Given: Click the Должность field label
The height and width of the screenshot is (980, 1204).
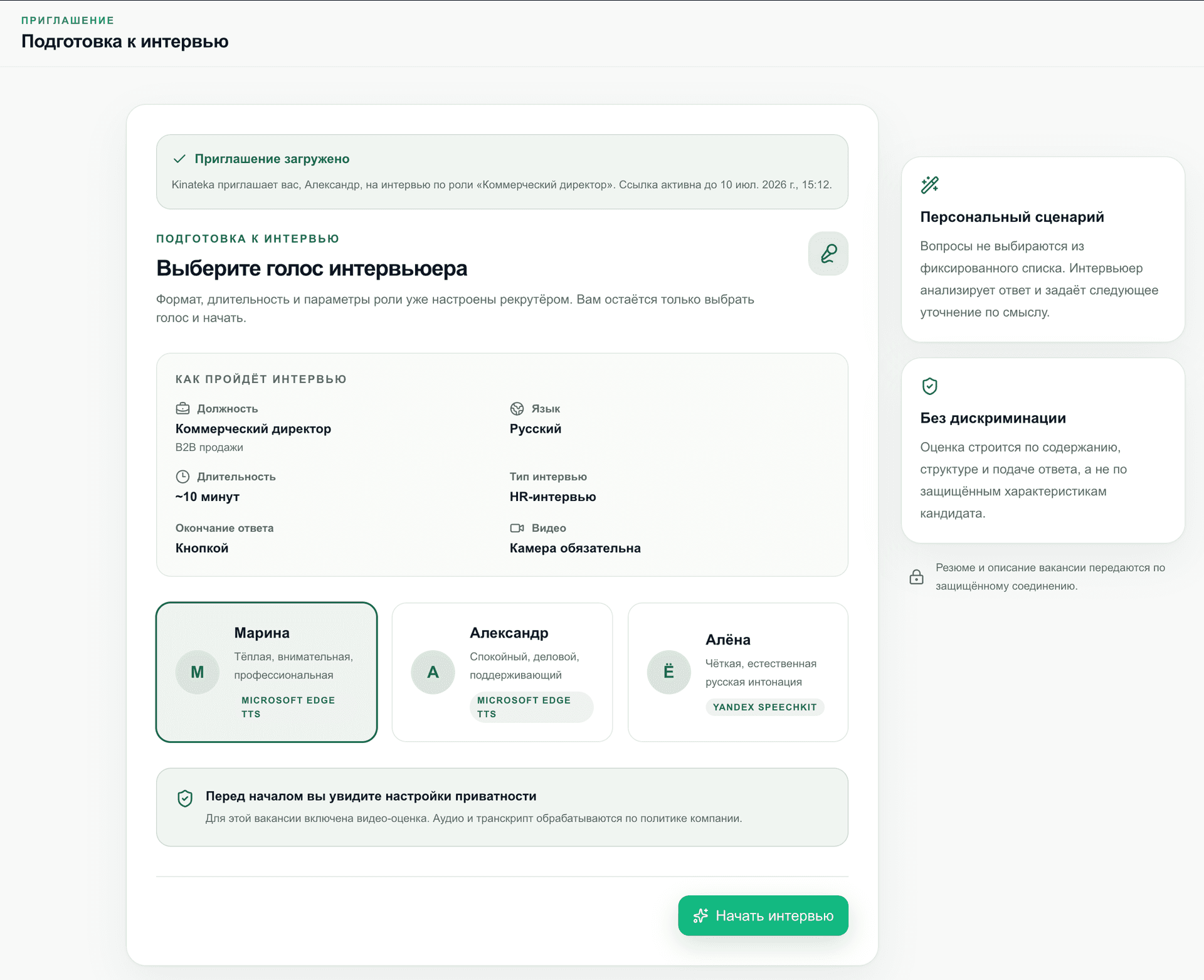Looking at the screenshot, I should pos(228,409).
